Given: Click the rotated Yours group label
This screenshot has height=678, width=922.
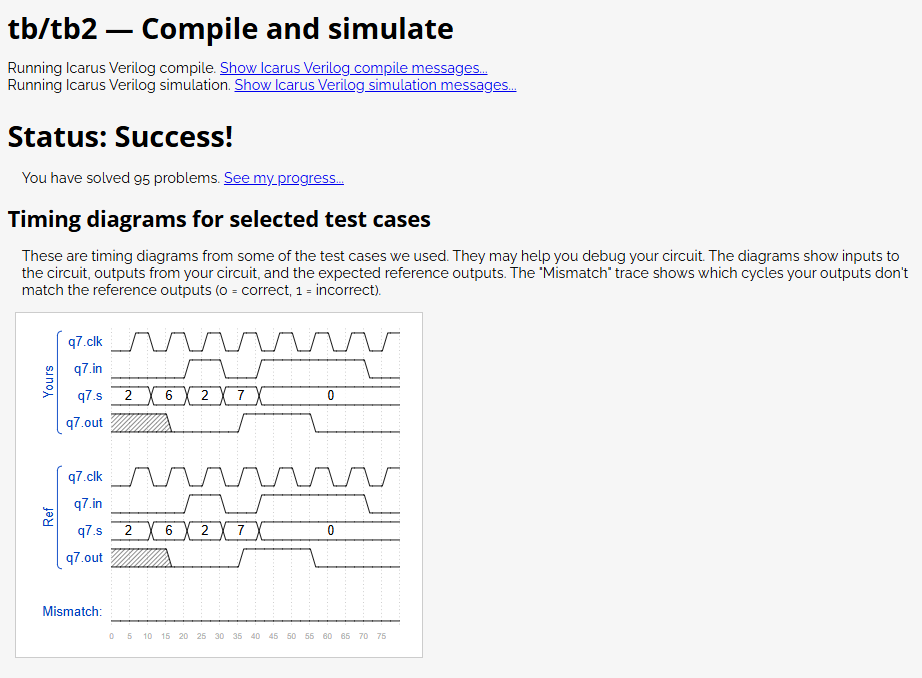Looking at the screenshot, I should click(x=48, y=382).
